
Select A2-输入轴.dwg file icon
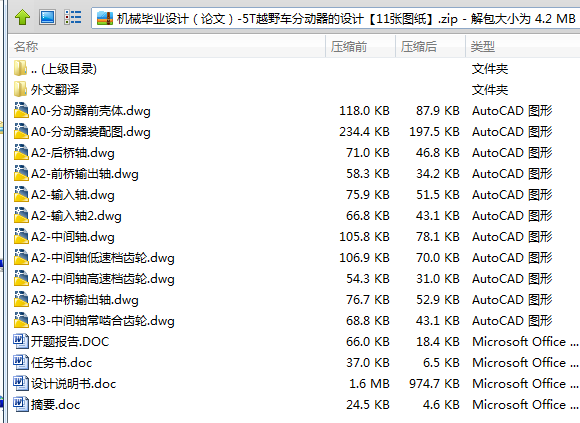pyautogui.click(x=21, y=194)
